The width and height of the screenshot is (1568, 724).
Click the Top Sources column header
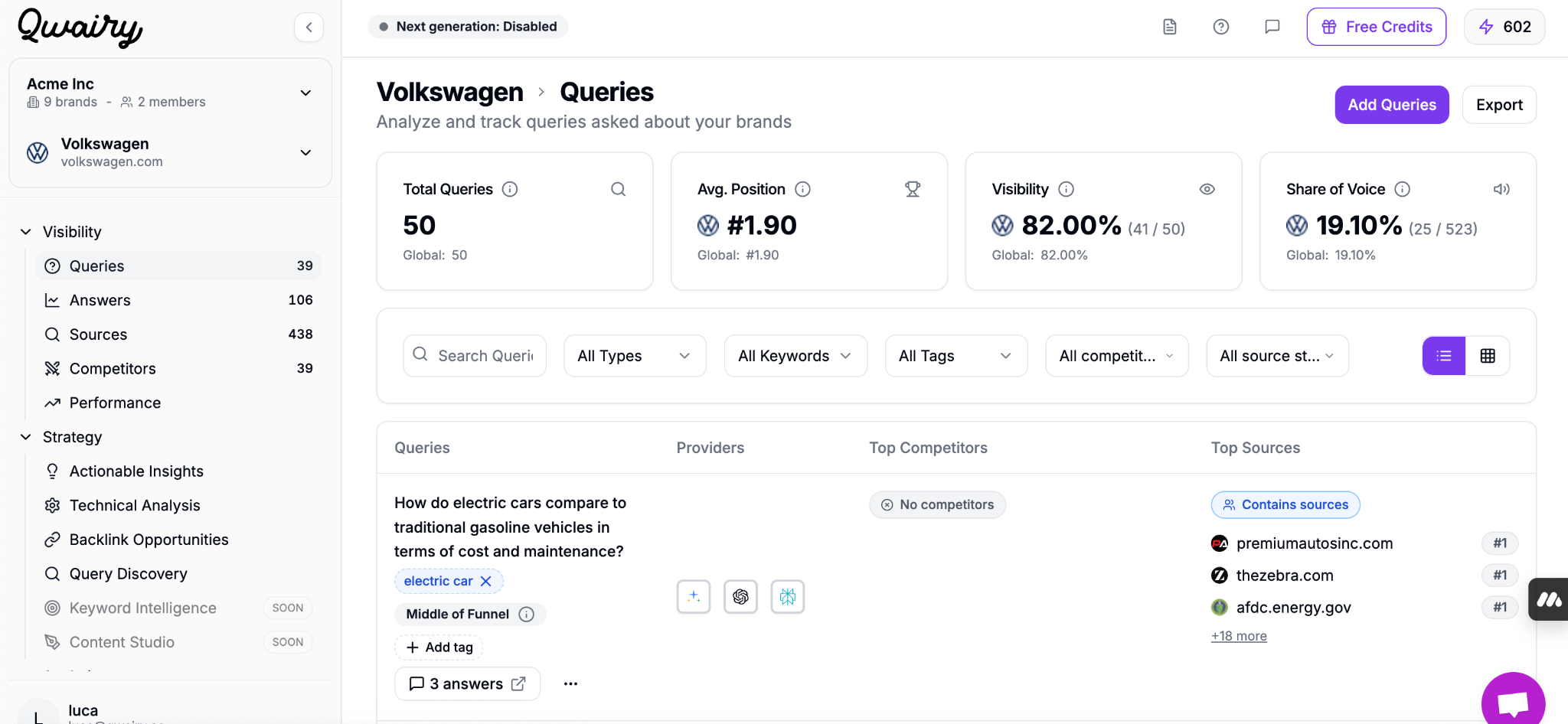(1256, 448)
